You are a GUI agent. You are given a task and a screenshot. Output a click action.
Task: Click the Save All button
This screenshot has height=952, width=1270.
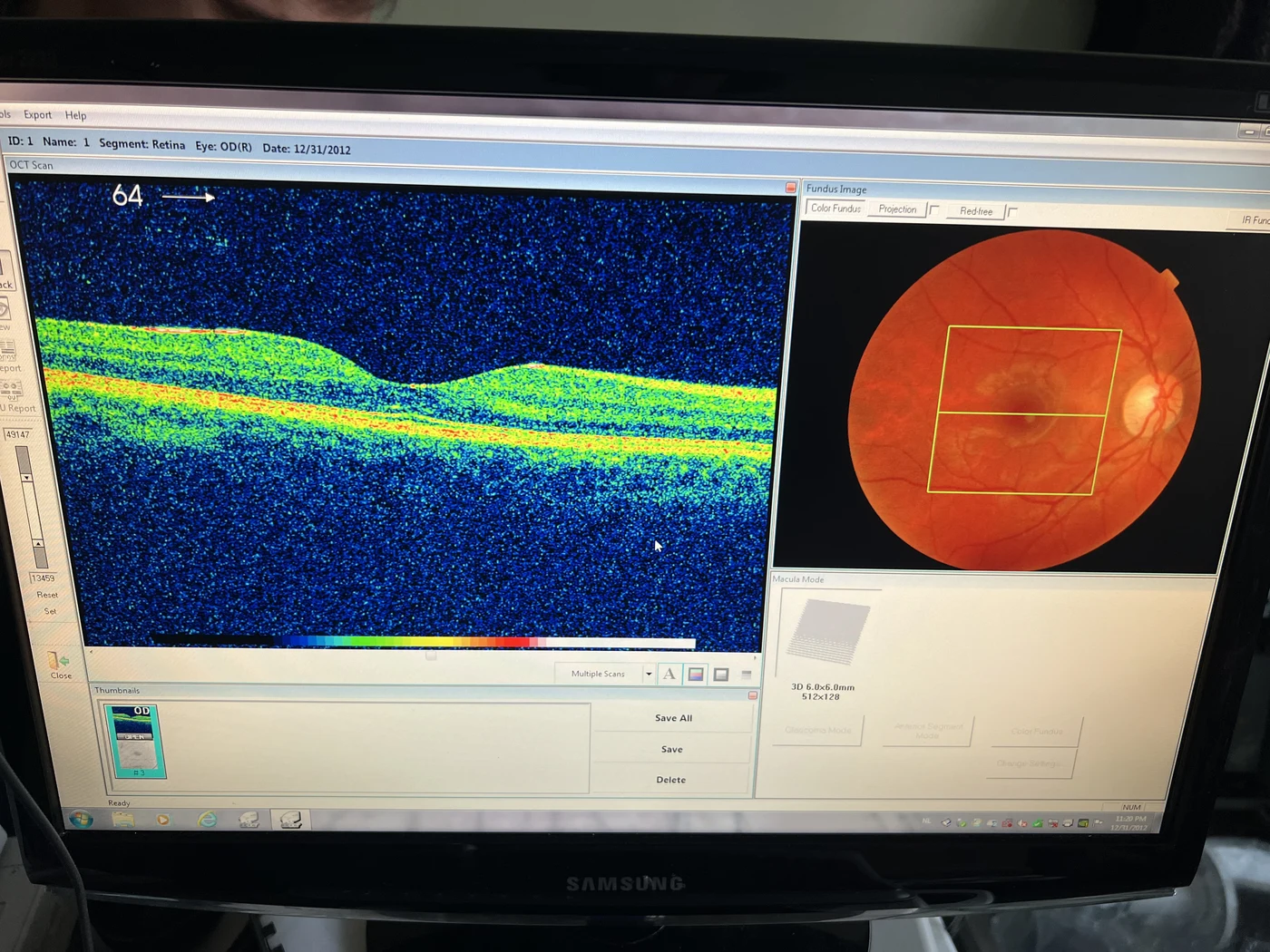[x=673, y=718]
